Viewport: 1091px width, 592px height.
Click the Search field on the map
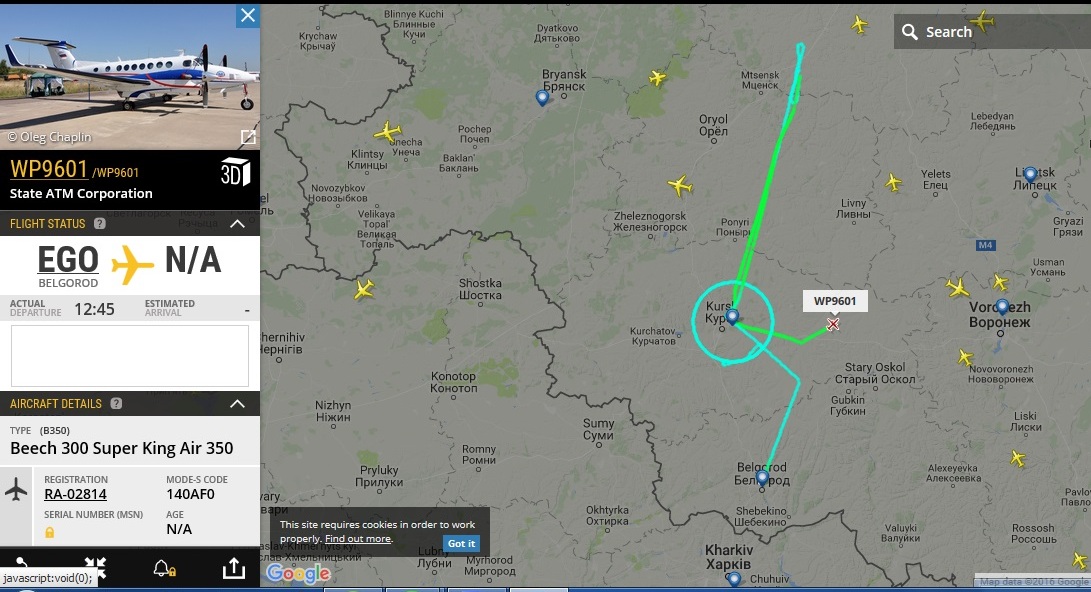point(992,31)
